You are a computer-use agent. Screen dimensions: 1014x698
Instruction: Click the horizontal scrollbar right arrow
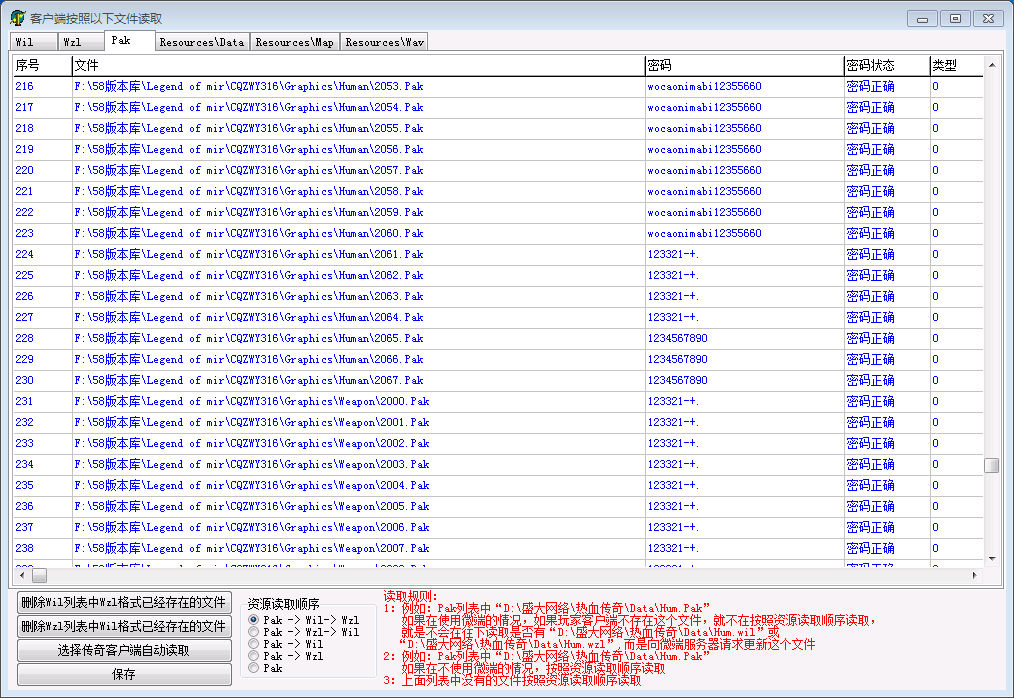pyautogui.click(x=975, y=575)
